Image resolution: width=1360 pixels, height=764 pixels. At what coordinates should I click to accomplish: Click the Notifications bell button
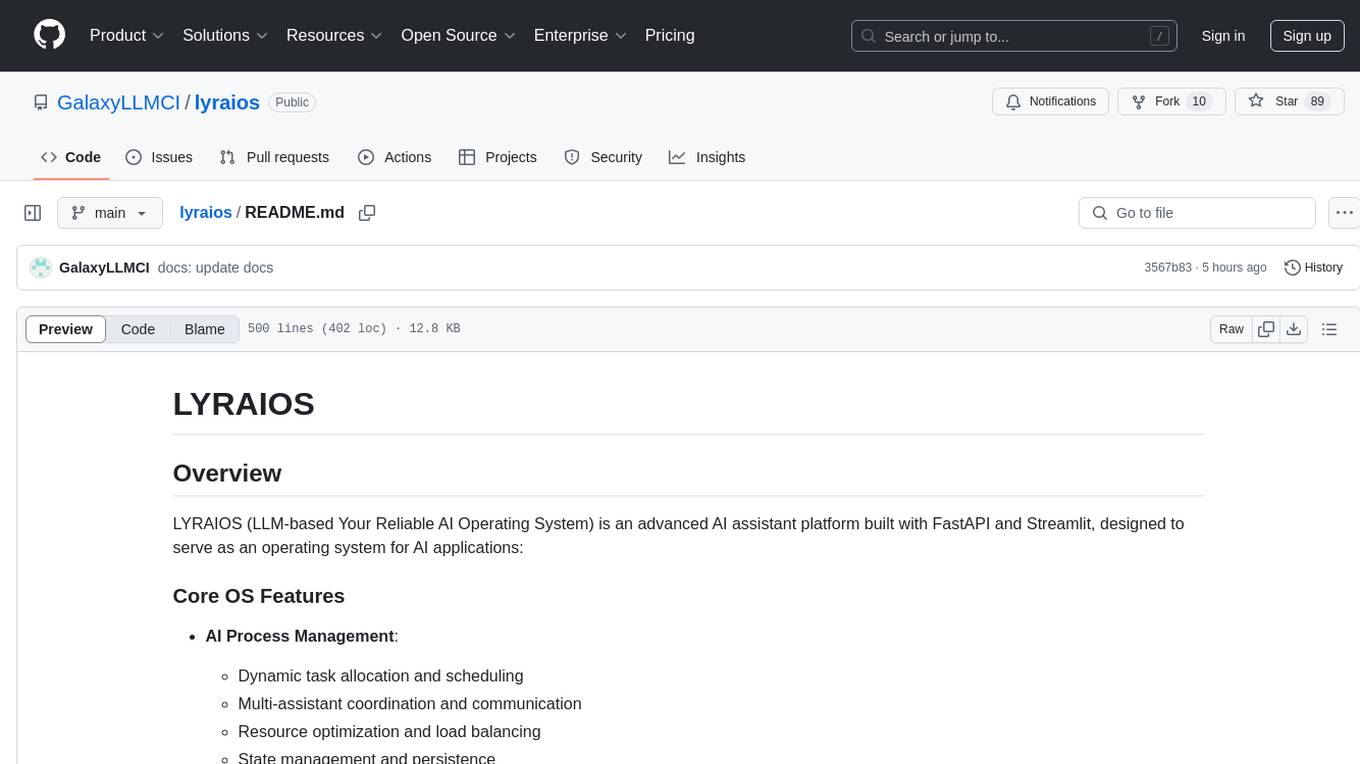(1050, 102)
